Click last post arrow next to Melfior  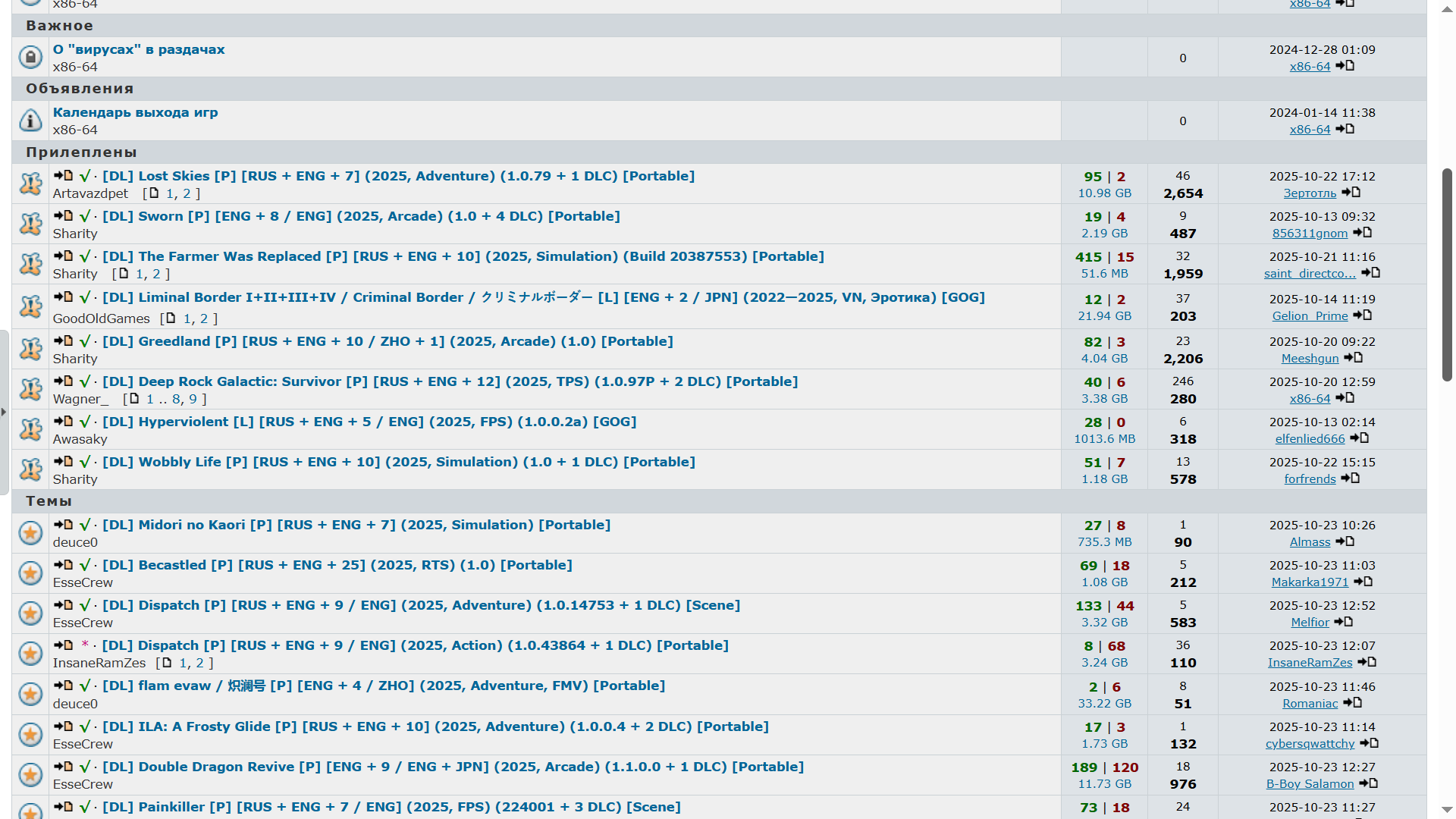coord(1344,622)
